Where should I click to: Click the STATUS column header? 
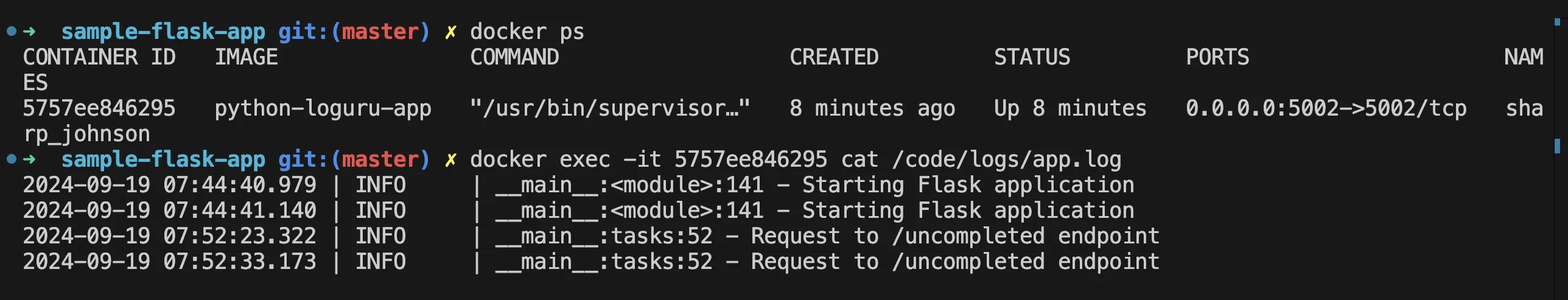click(1032, 57)
